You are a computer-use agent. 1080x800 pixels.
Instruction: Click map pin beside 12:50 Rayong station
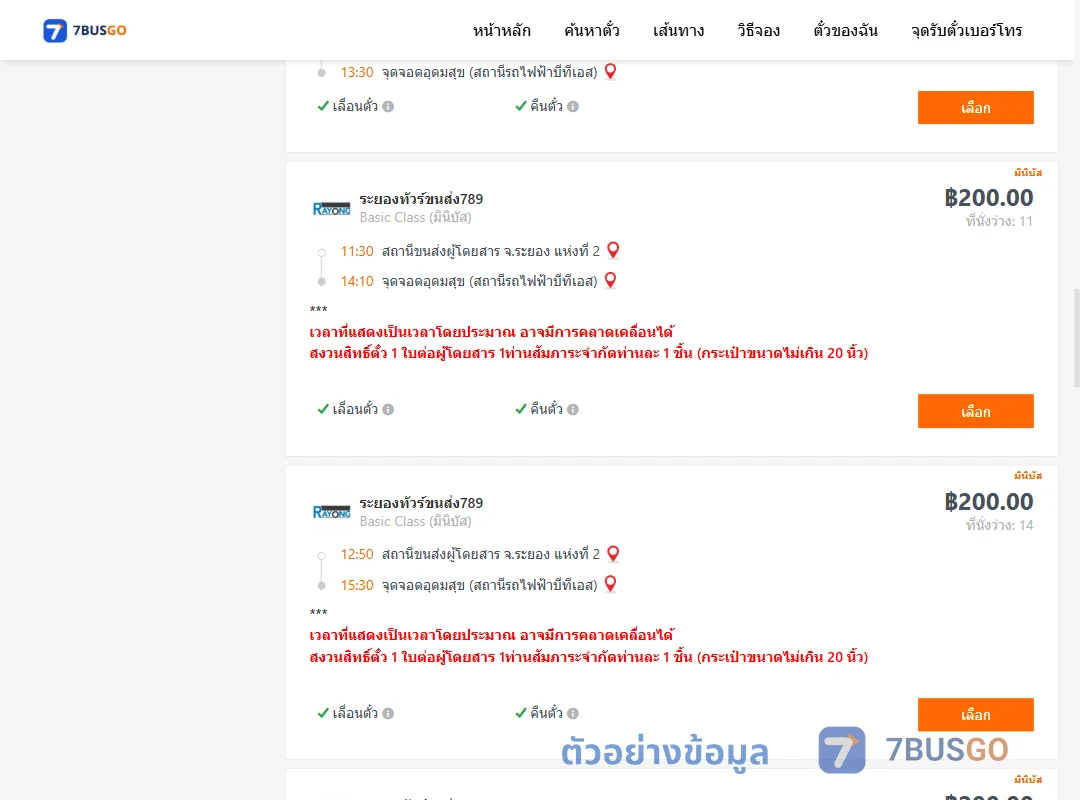613,553
